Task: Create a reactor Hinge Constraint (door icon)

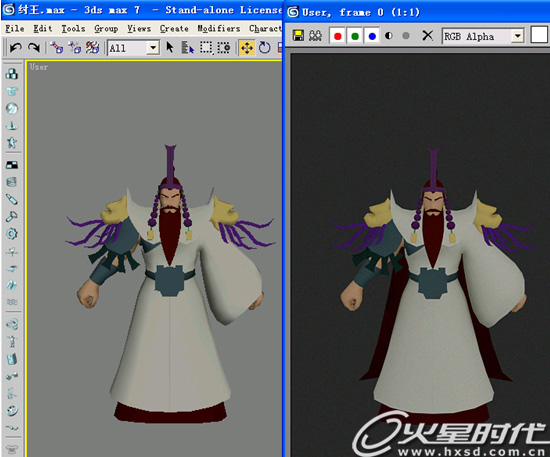Action: pyautogui.click(x=12, y=359)
